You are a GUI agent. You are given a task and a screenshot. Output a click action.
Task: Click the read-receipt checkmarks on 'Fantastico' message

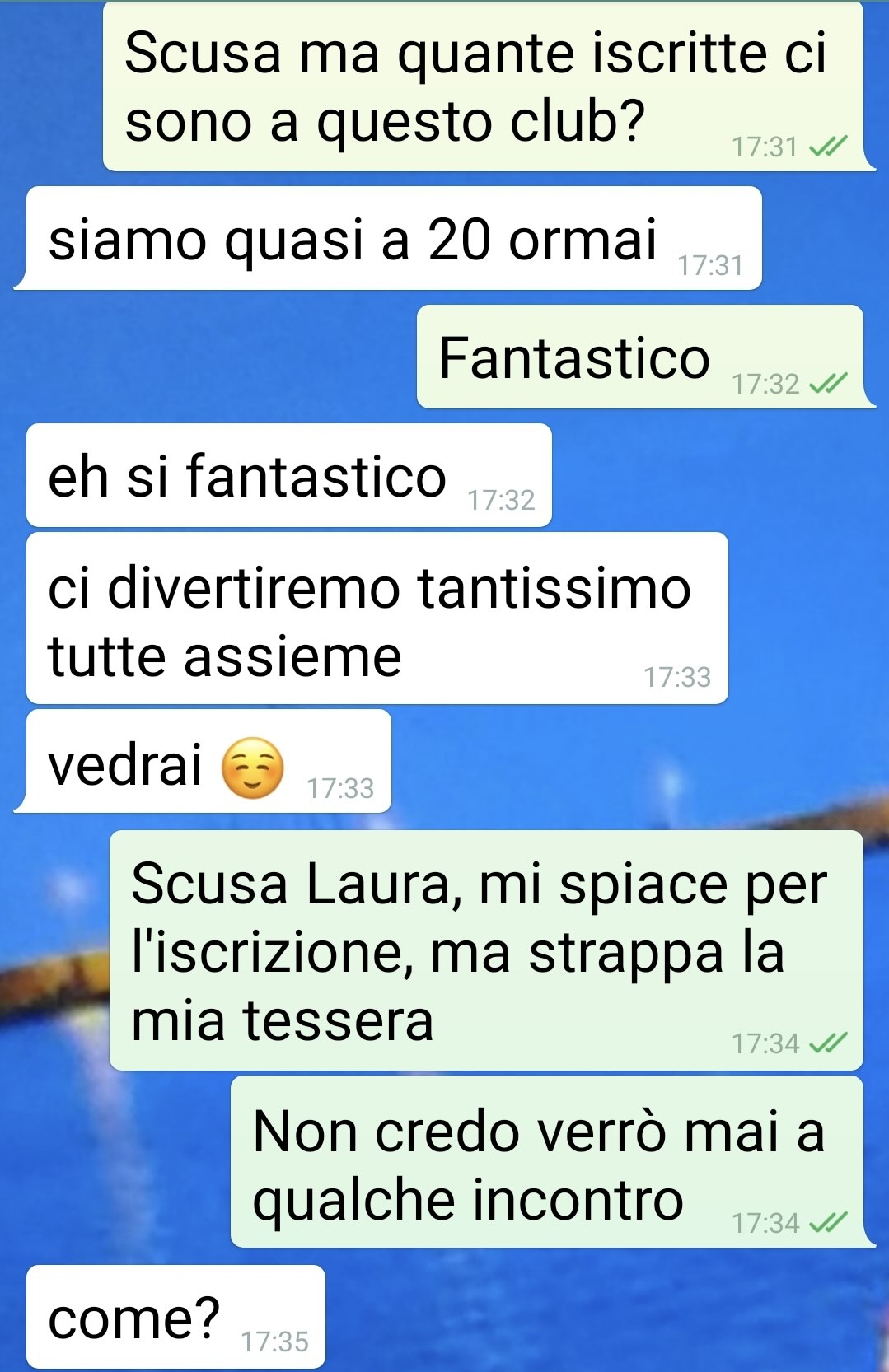tap(828, 384)
